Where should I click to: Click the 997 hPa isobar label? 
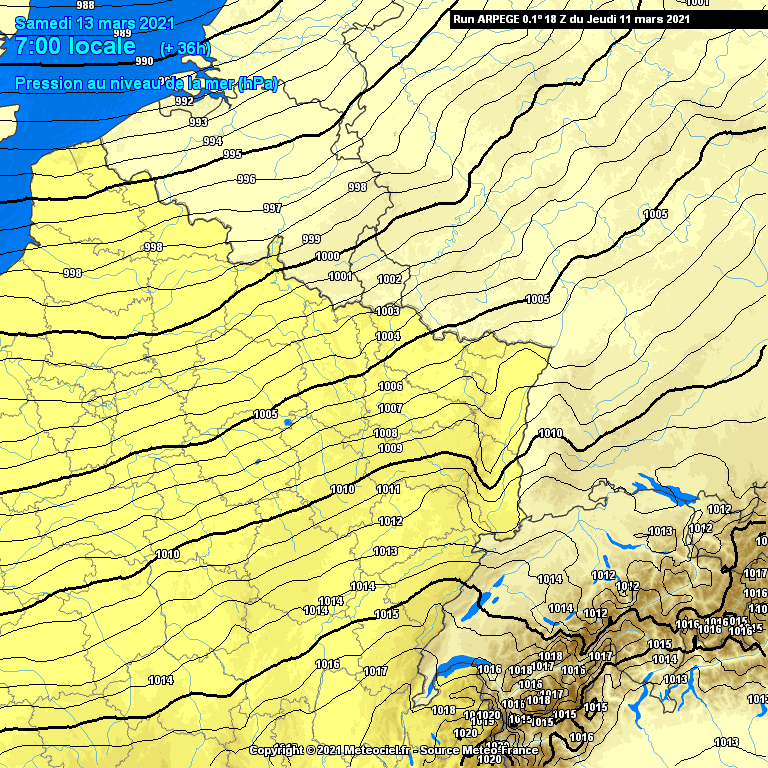tap(272, 208)
